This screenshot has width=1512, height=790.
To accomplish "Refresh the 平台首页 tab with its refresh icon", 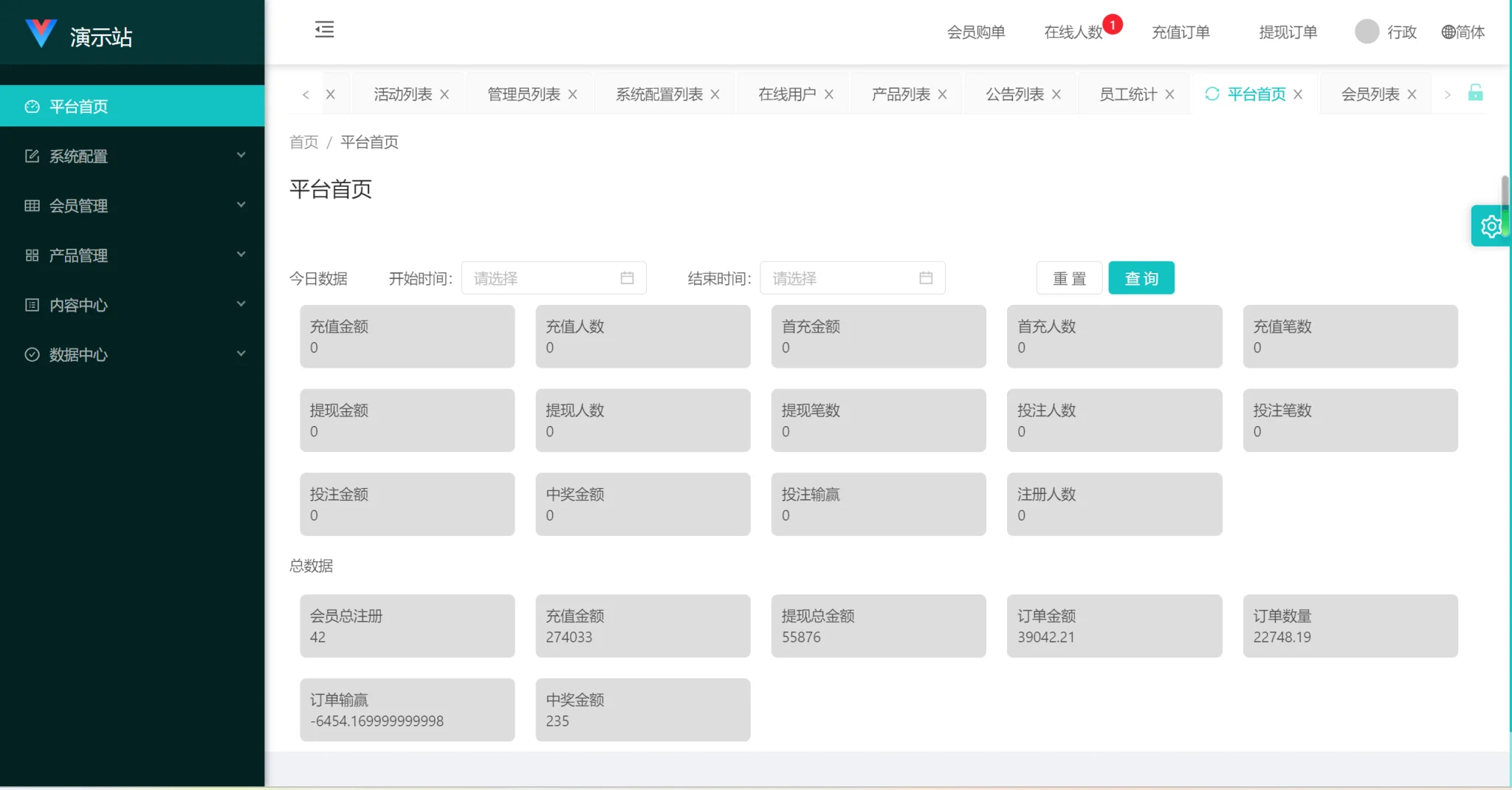I will click(x=1213, y=94).
